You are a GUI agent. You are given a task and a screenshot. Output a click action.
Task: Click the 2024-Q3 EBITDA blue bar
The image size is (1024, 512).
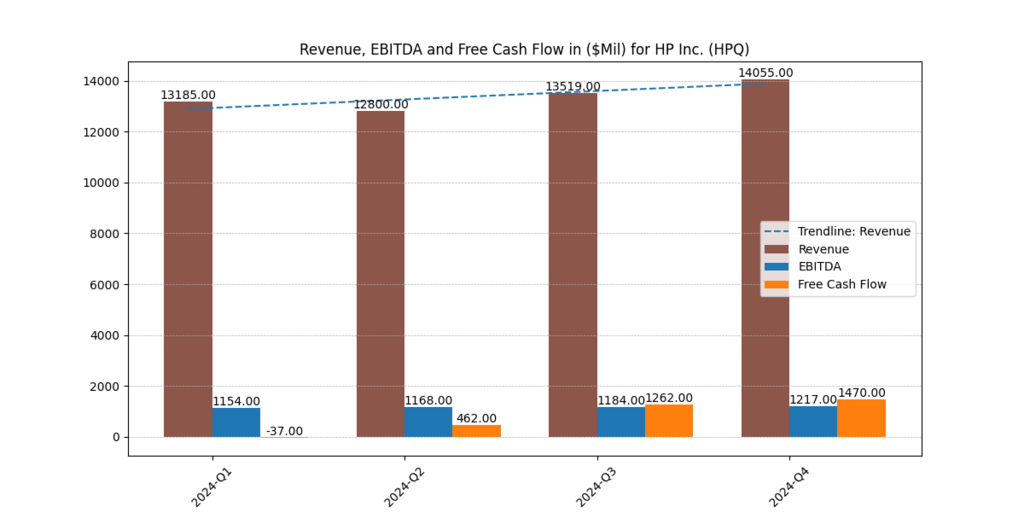pyautogui.click(x=621, y=422)
